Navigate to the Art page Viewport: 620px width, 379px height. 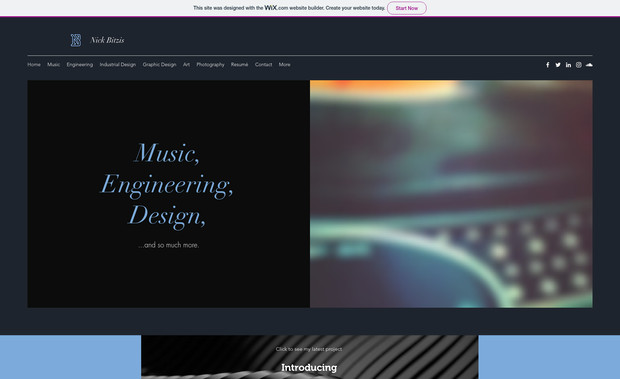coord(186,64)
